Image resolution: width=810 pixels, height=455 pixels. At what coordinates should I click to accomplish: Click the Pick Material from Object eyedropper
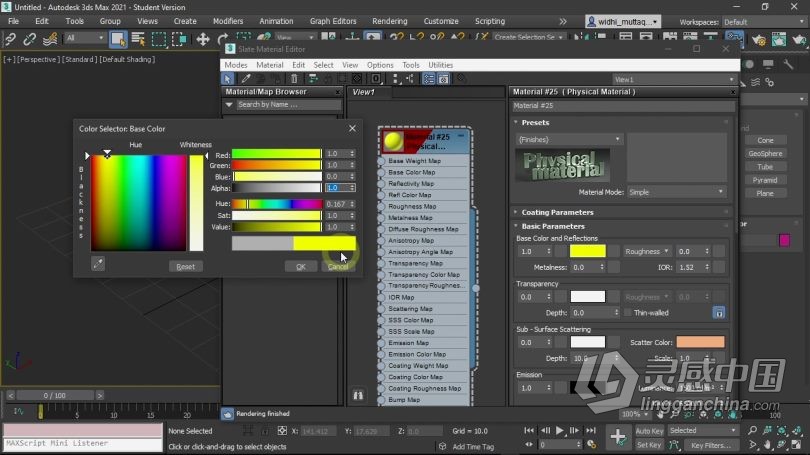245,79
